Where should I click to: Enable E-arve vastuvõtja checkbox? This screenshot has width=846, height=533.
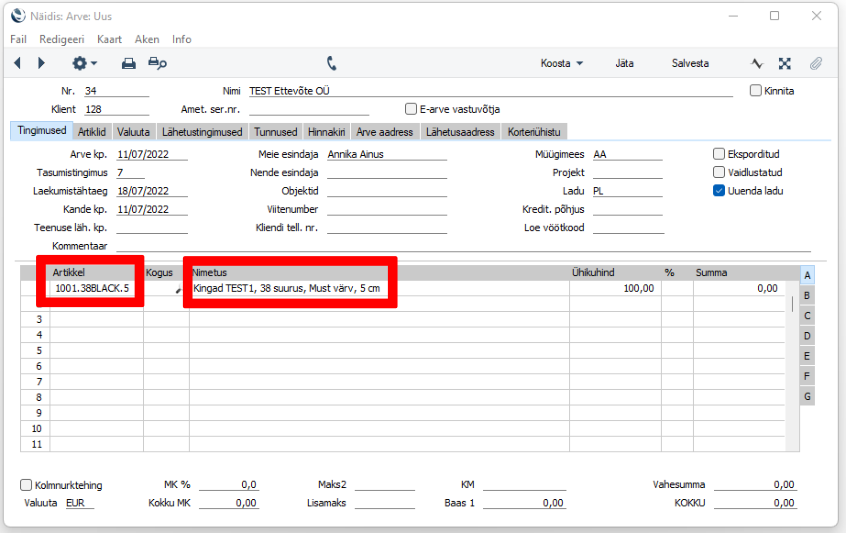(411, 109)
